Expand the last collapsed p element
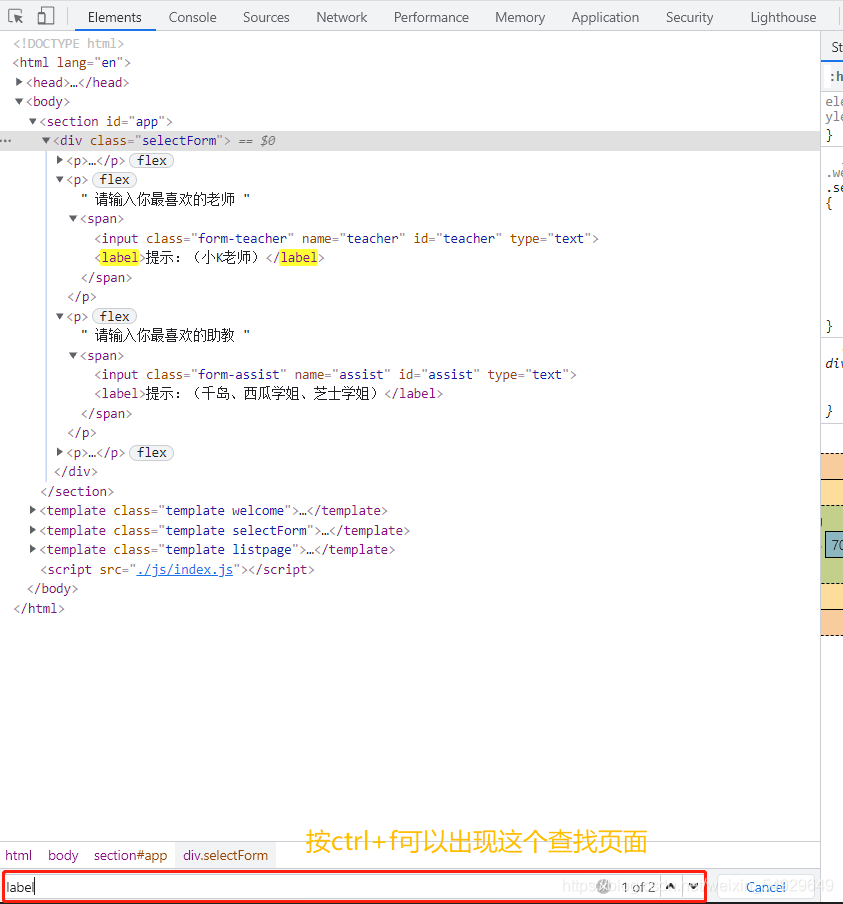Image resolution: width=843 pixels, height=904 pixels. coord(60,452)
